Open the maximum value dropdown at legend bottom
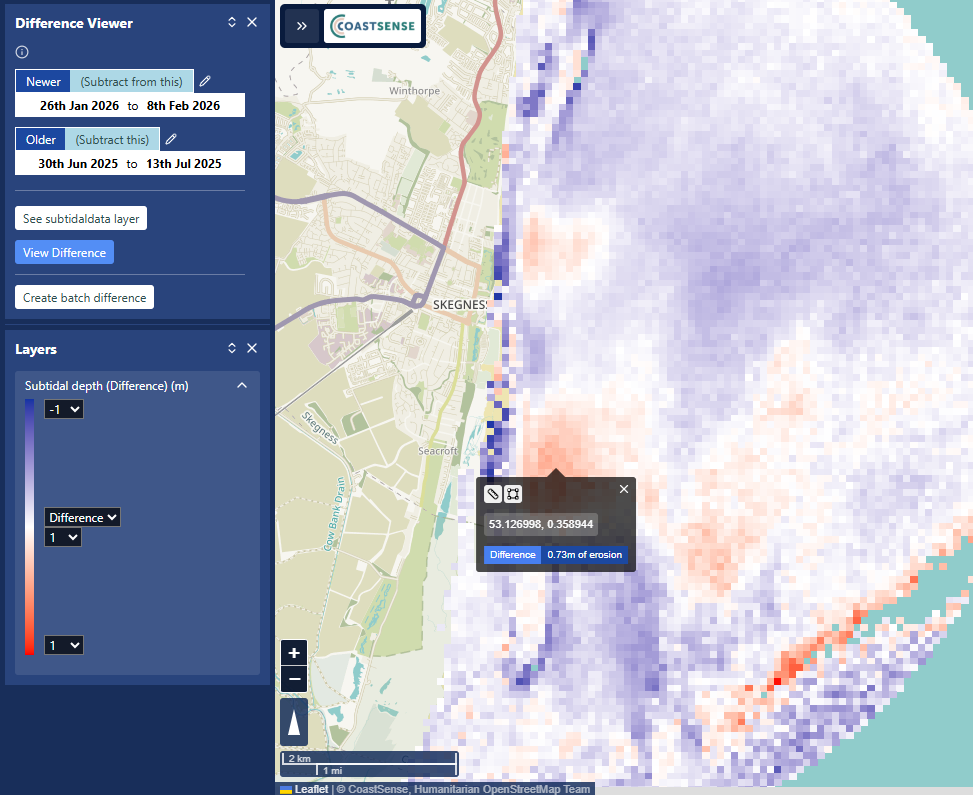This screenshot has width=973, height=795. [x=64, y=645]
